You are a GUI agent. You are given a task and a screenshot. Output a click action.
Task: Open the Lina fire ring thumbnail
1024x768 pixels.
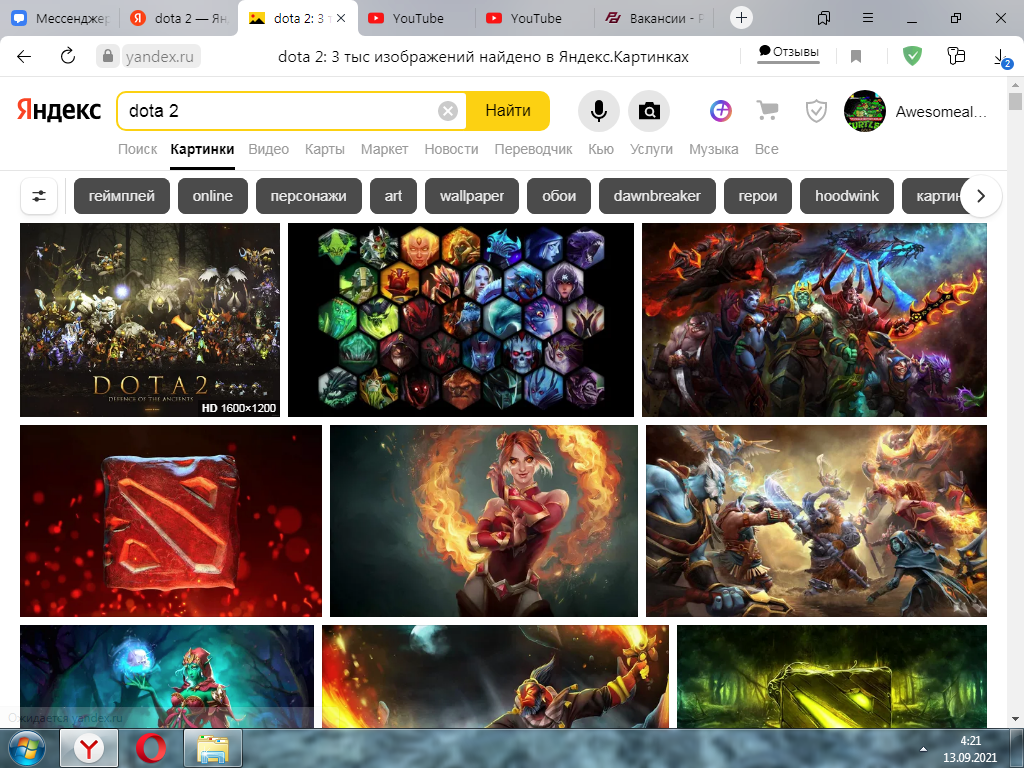[x=483, y=520]
